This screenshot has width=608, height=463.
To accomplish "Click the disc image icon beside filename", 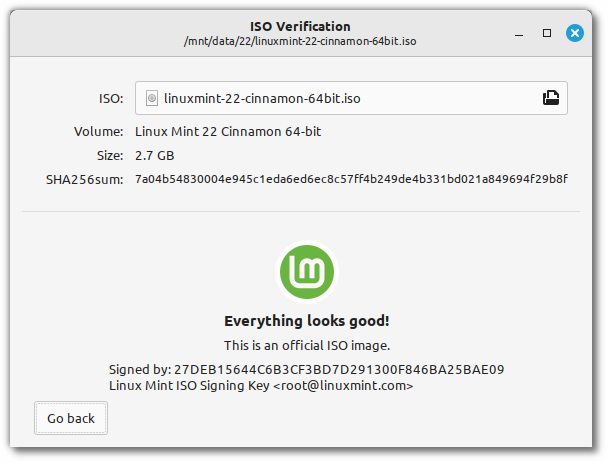I will (x=152, y=98).
